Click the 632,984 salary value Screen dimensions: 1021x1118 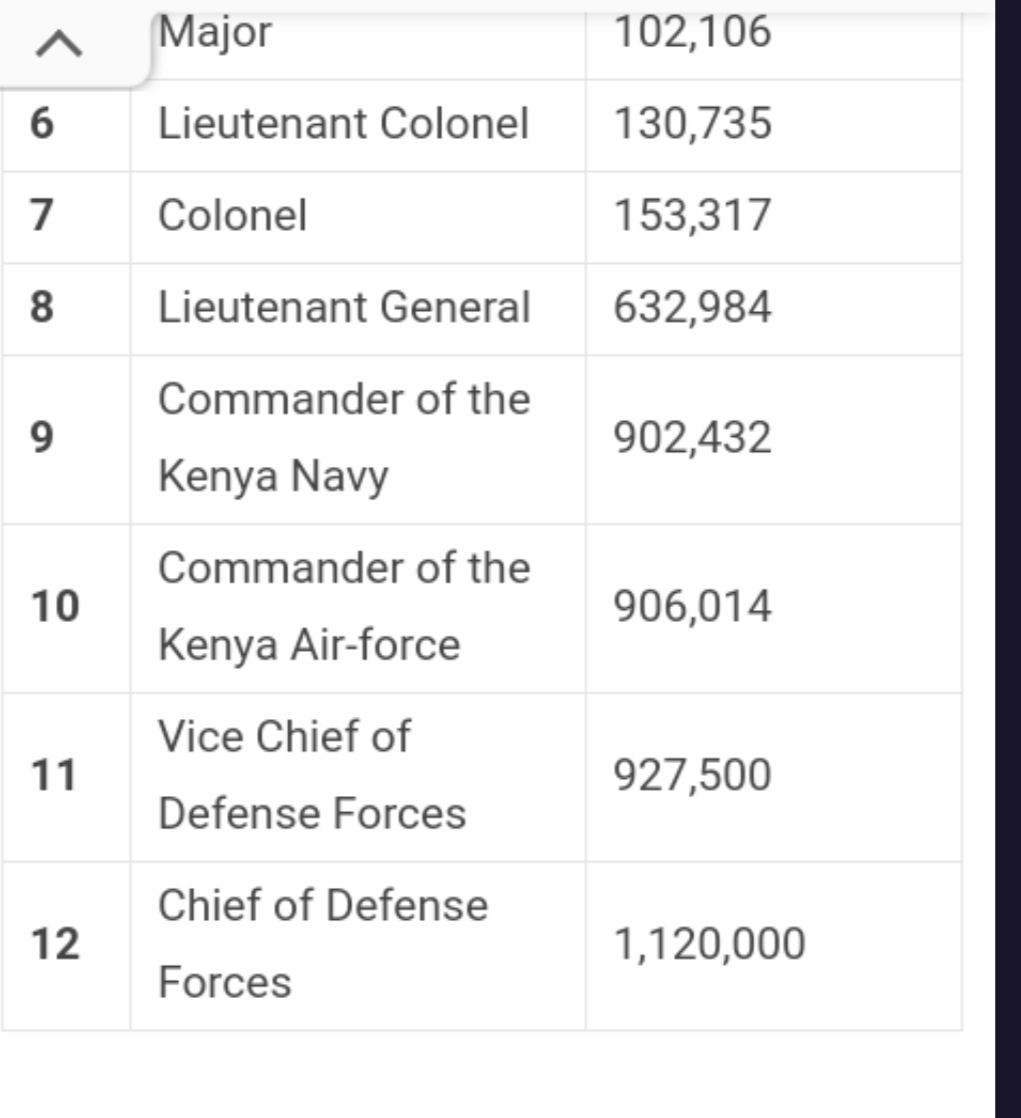(692, 307)
